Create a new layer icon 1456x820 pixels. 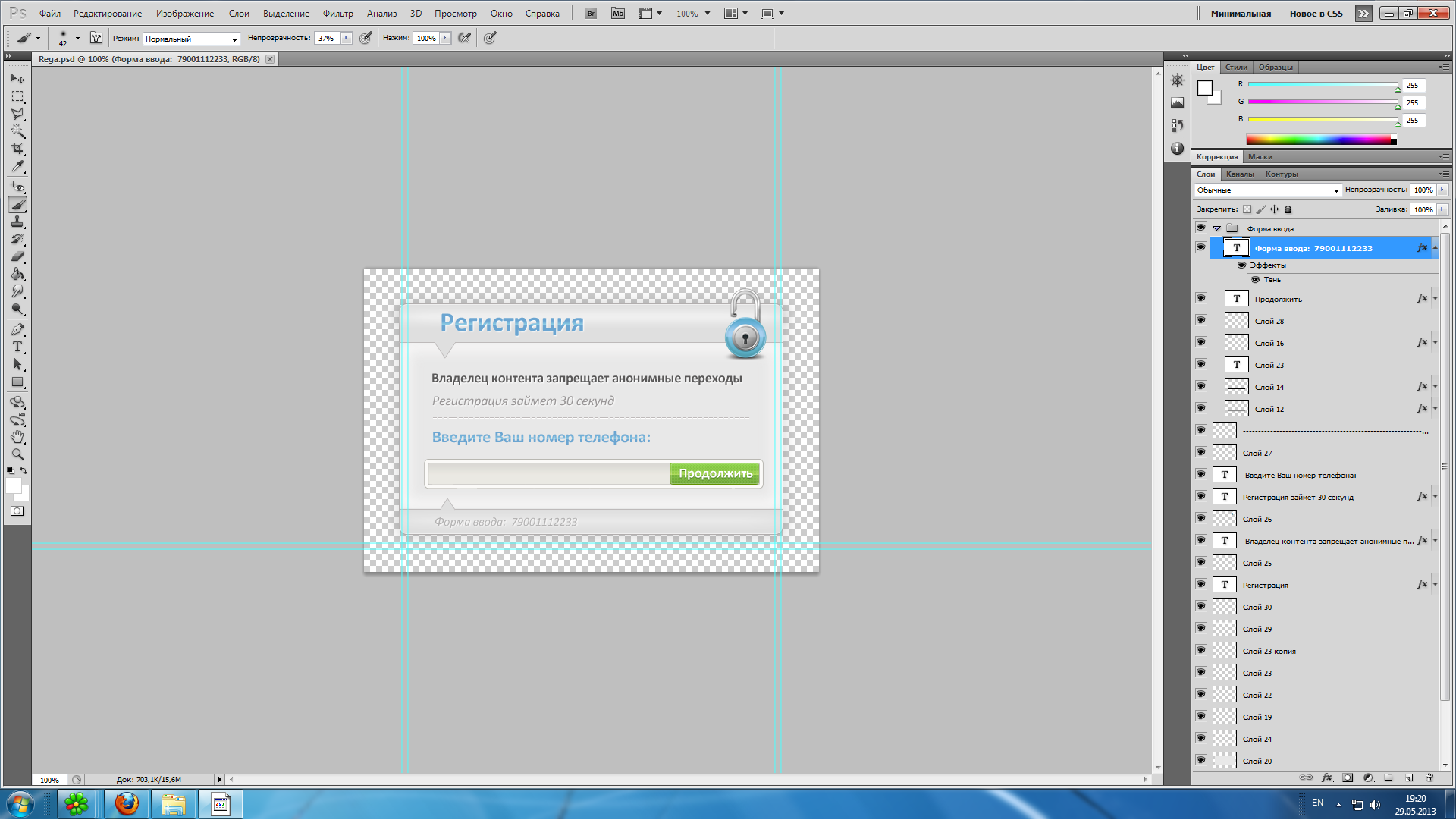click(1409, 778)
